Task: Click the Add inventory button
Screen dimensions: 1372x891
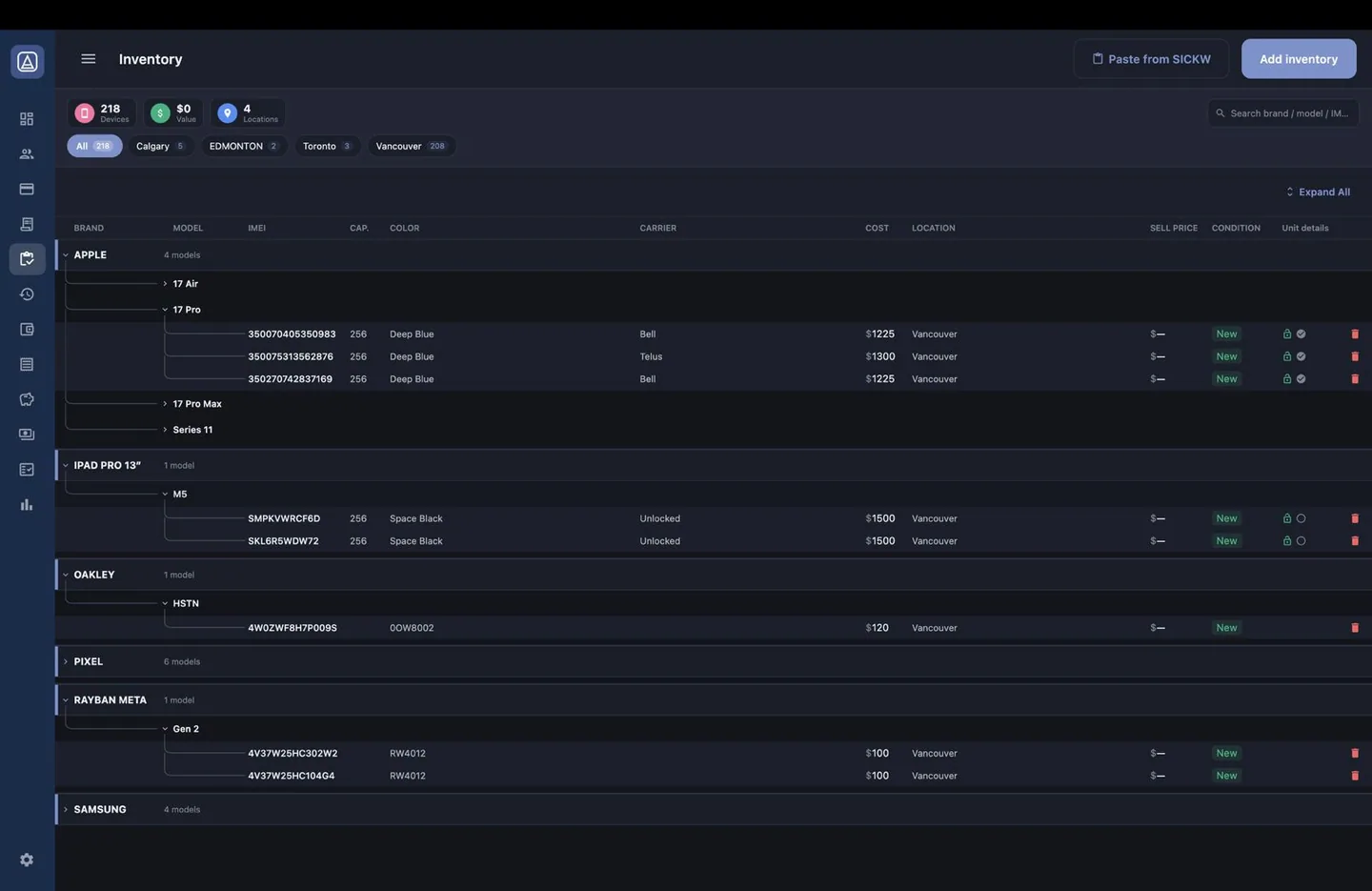Action: pos(1299,59)
